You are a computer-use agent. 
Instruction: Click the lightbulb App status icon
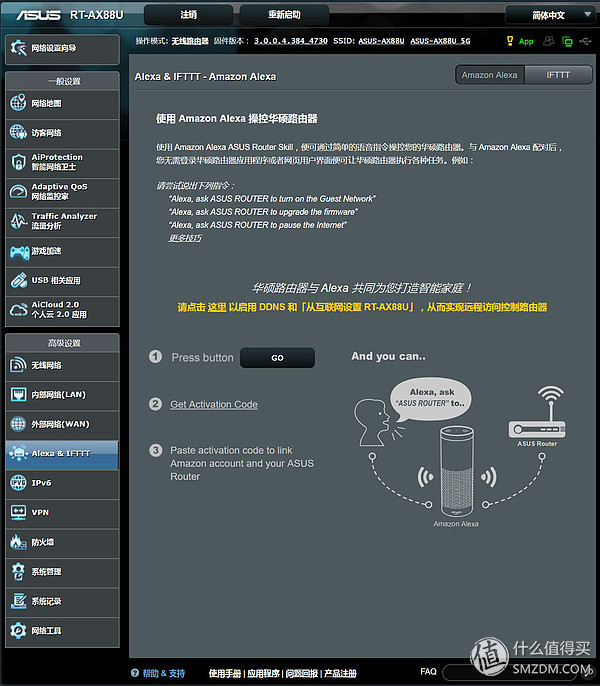pyautogui.click(x=510, y=41)
